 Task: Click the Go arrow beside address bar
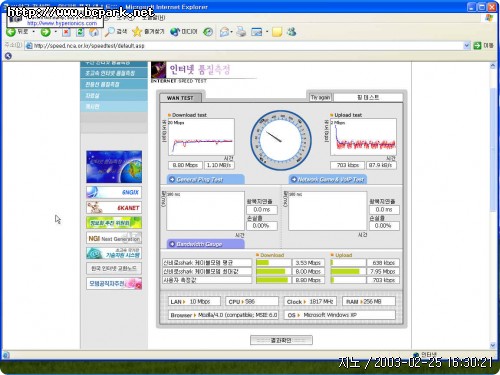(477, 45)
